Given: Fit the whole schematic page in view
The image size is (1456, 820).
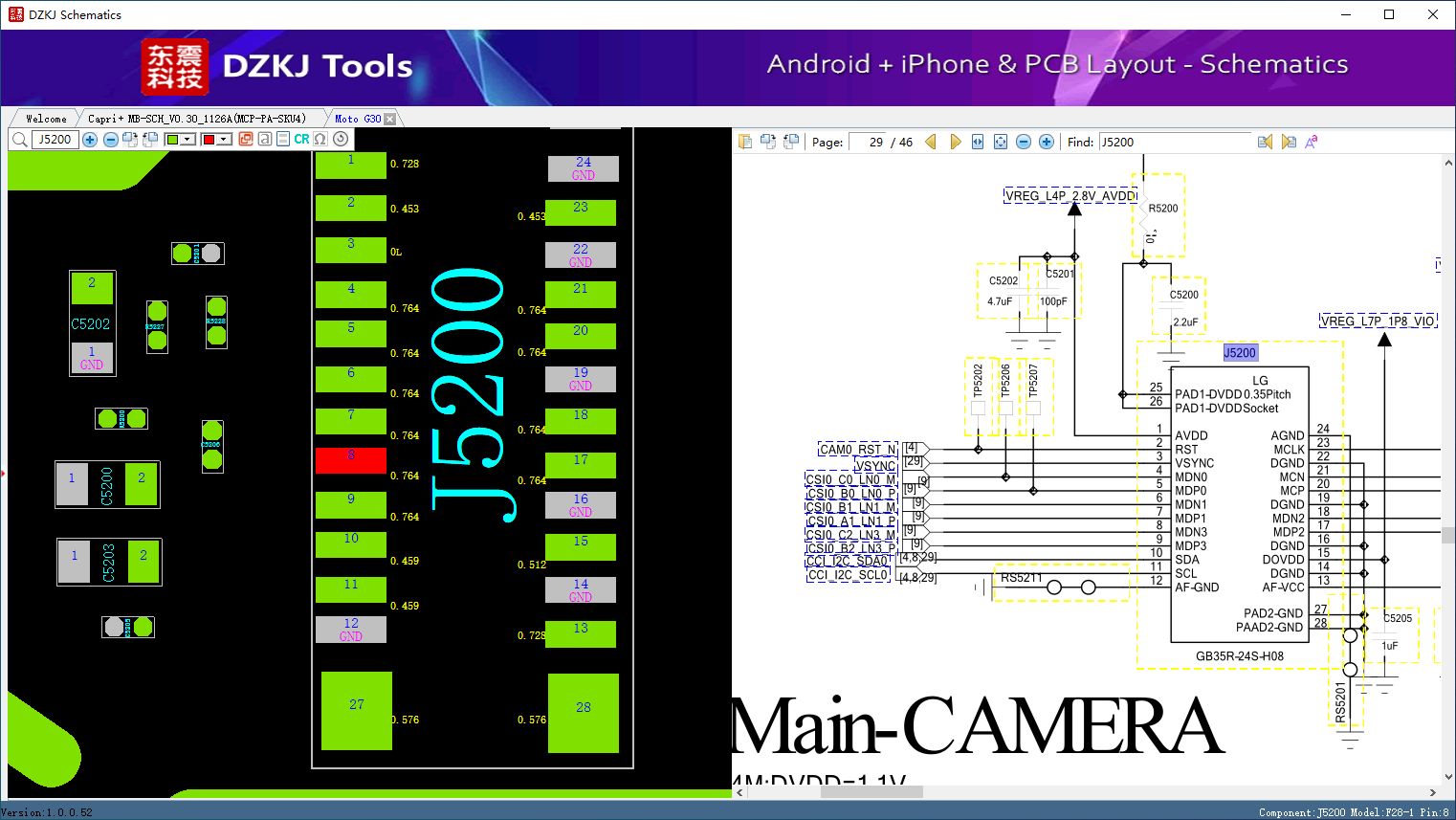Looking at the screenshot, I should (x=1001, y=142).
